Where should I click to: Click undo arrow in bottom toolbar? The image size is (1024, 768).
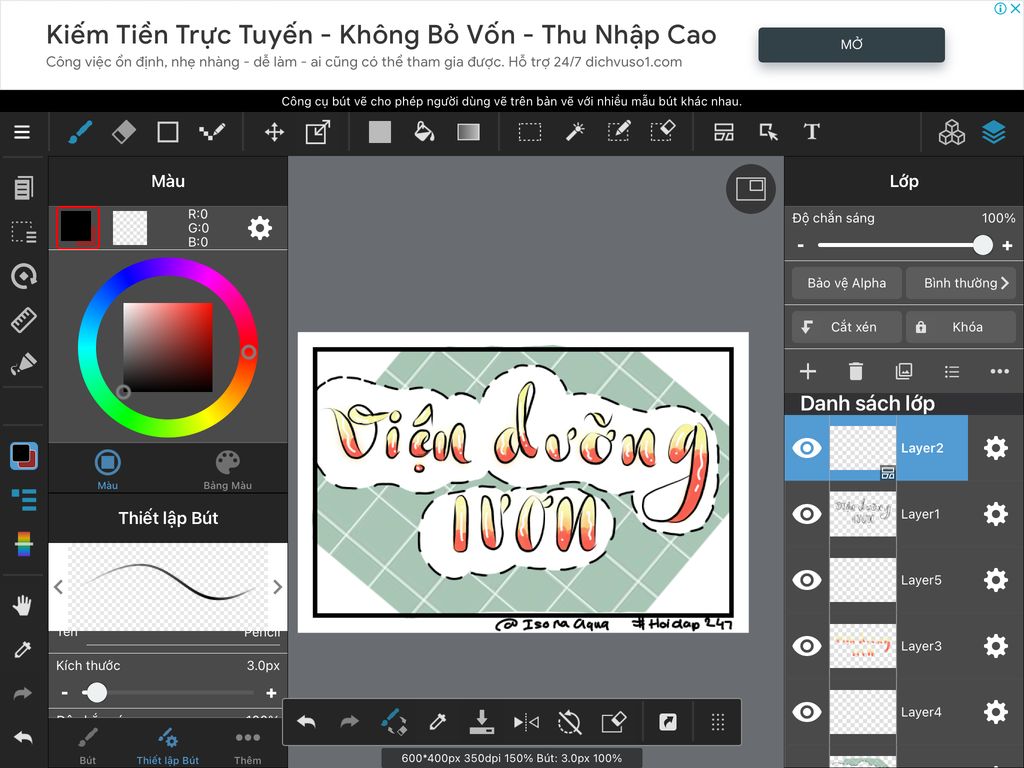306,722
